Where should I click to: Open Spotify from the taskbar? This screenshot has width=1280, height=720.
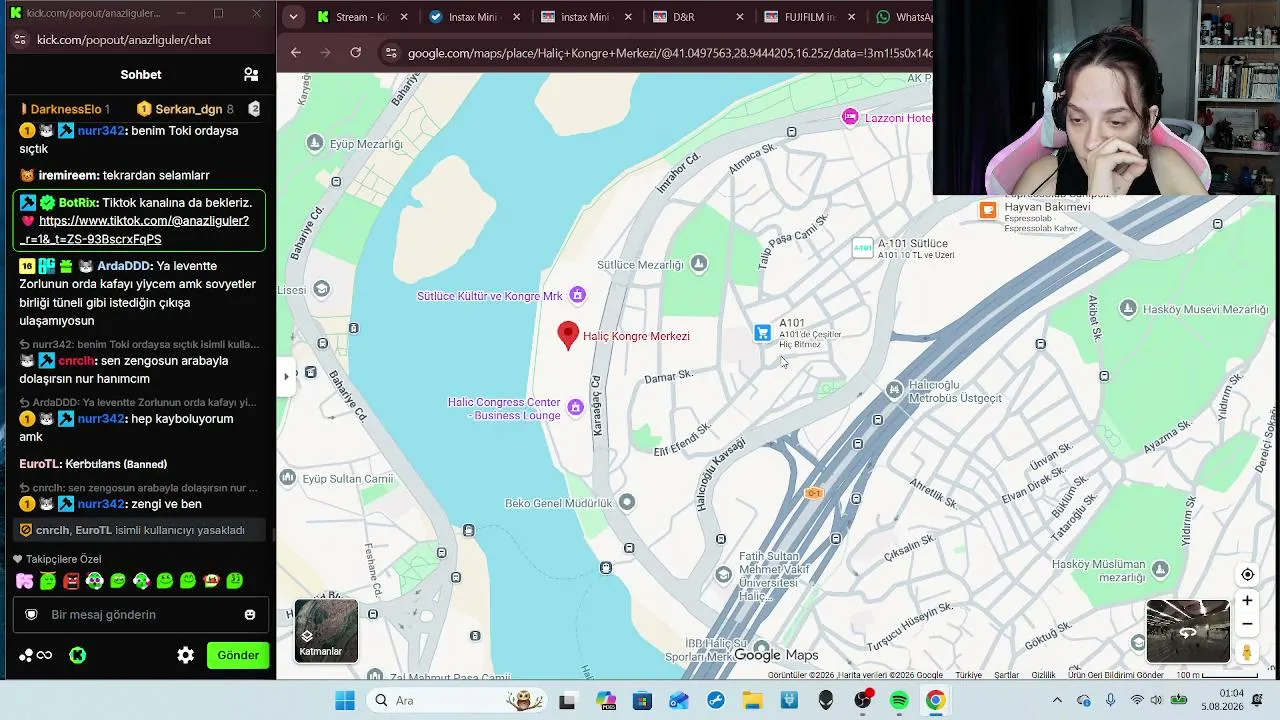(899, 701)
